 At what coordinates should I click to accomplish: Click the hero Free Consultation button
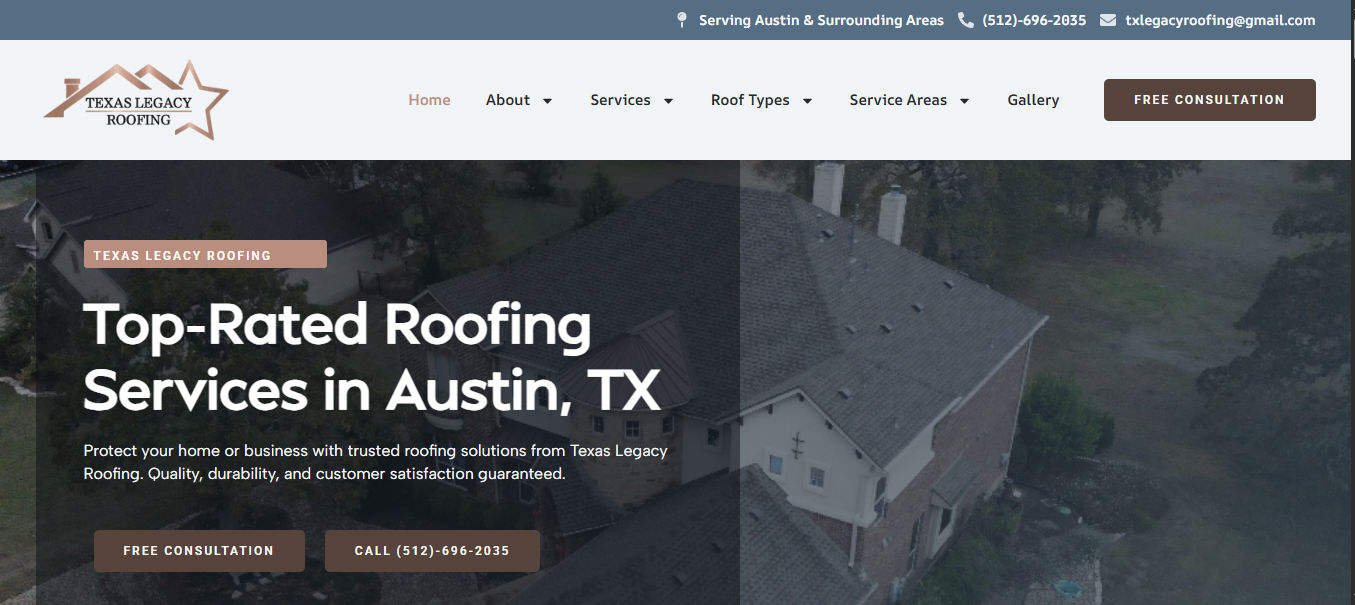tap(199, 551)
